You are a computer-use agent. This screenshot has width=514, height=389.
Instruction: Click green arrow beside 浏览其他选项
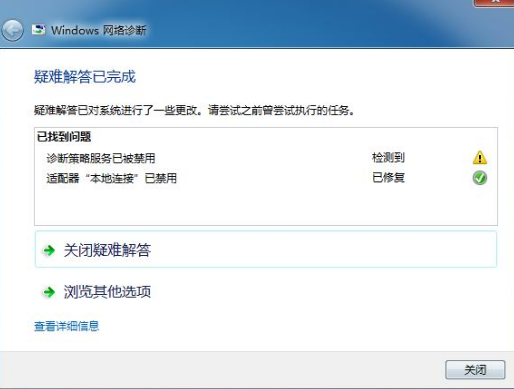point(49,292)
